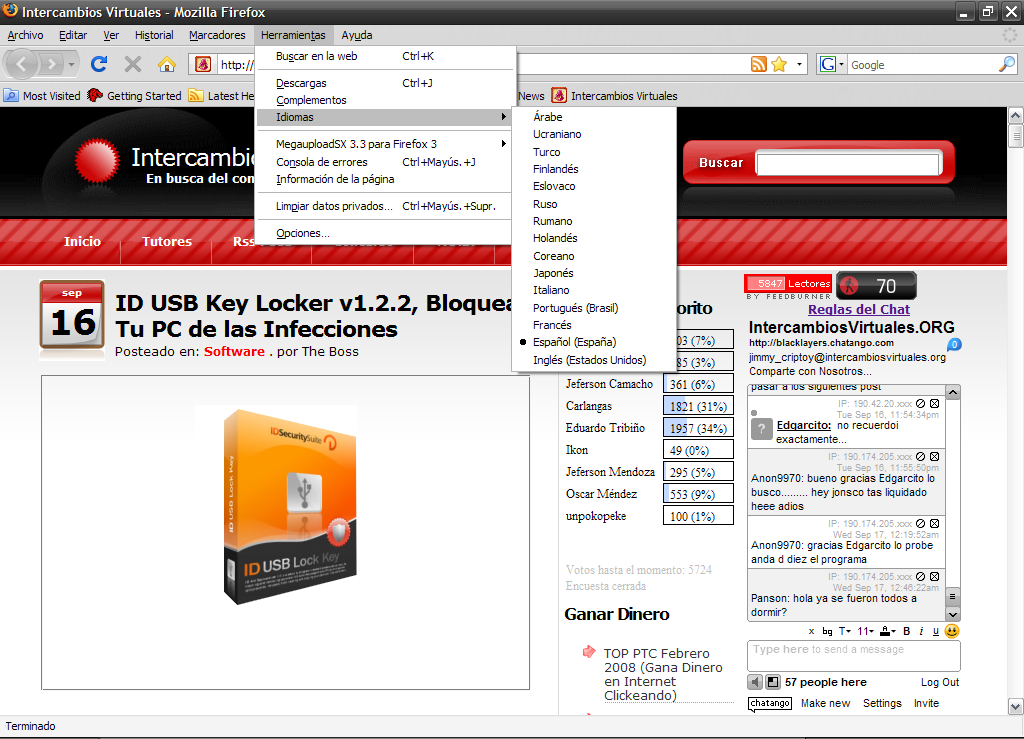This screenshot has width=1024, height=739.
Task: Click the chat scrollbar thumb
Action: pos(953,596)
